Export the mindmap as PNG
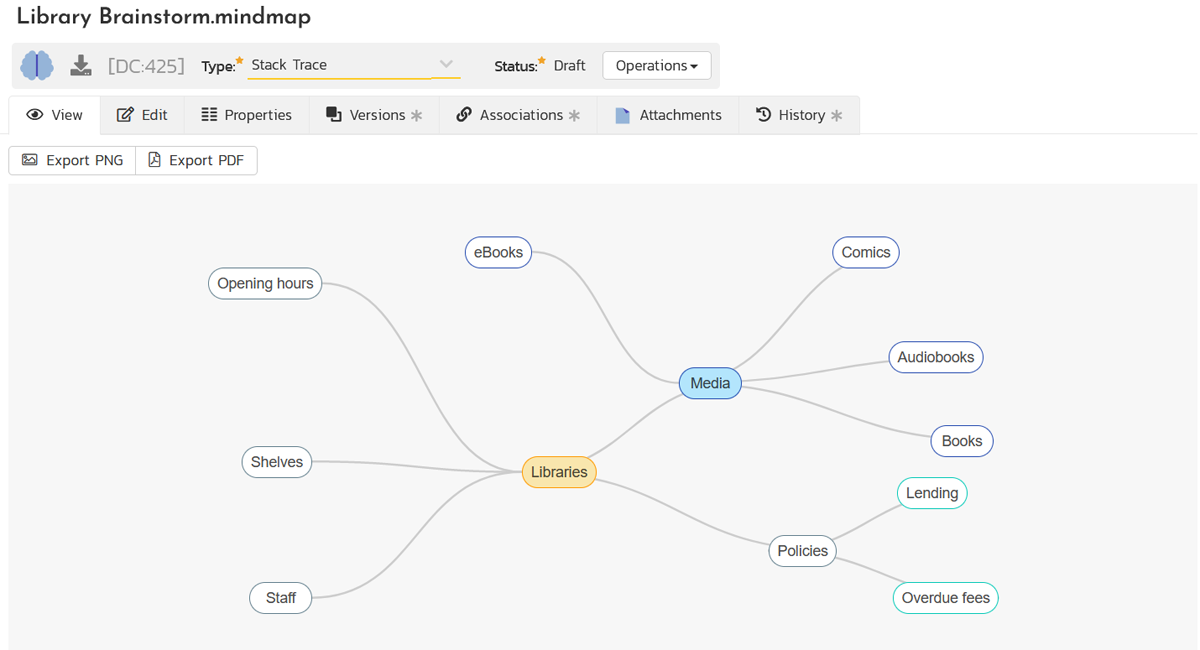This screenshot has width=1200, height=650. 72,160
